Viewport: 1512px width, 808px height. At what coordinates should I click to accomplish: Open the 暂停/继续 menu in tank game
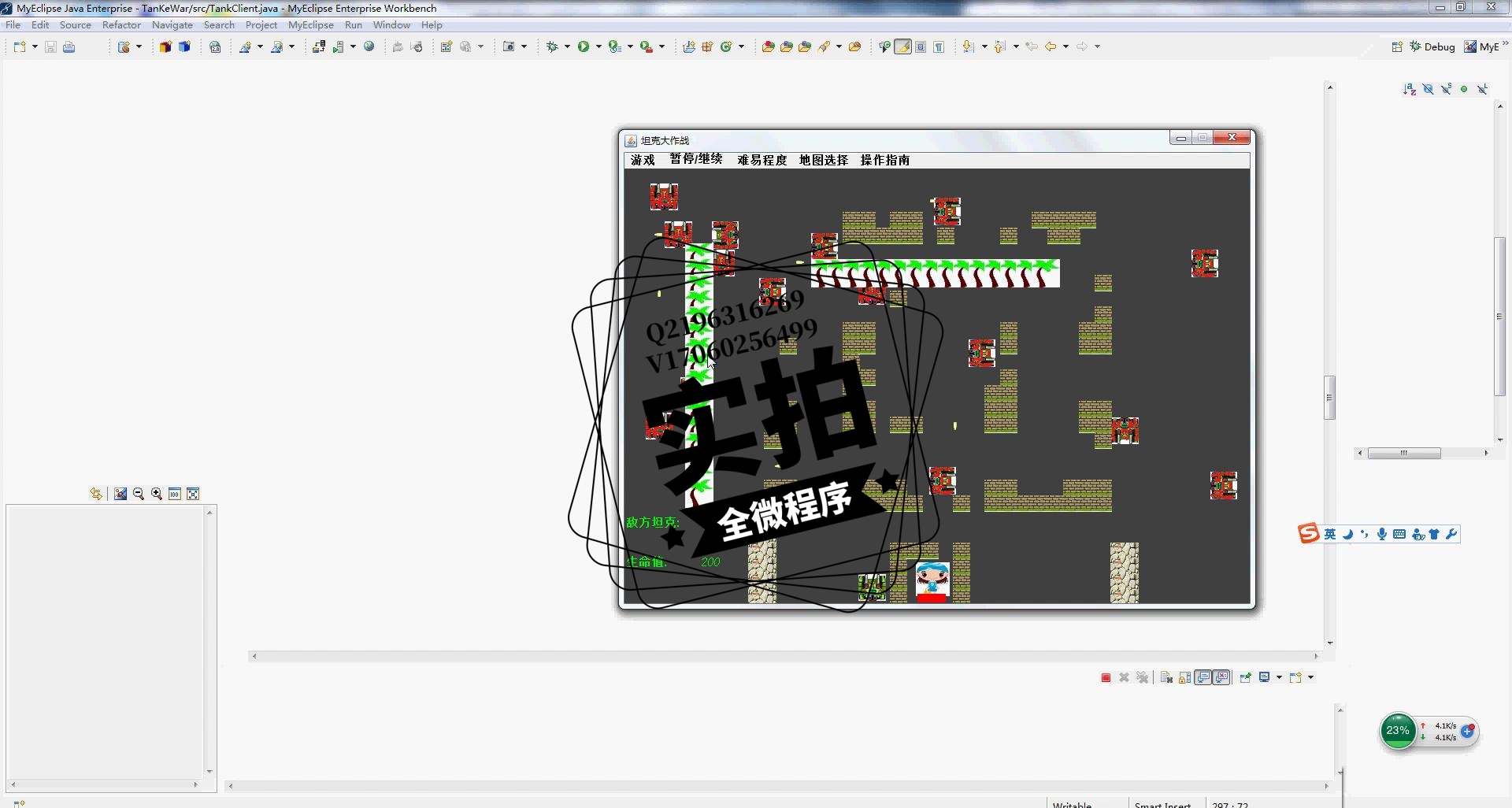coord(696,160)
